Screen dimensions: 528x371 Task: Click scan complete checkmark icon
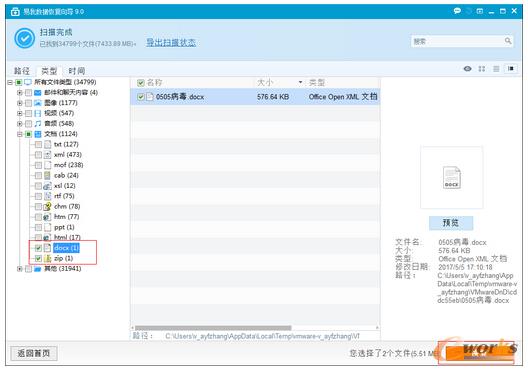pyautogui.click(x=25, y=38)
